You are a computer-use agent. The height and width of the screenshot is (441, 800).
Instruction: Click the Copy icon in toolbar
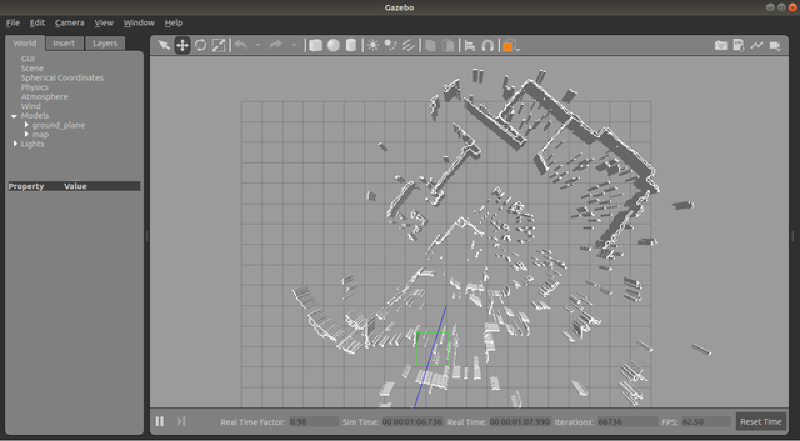(430, 45)
